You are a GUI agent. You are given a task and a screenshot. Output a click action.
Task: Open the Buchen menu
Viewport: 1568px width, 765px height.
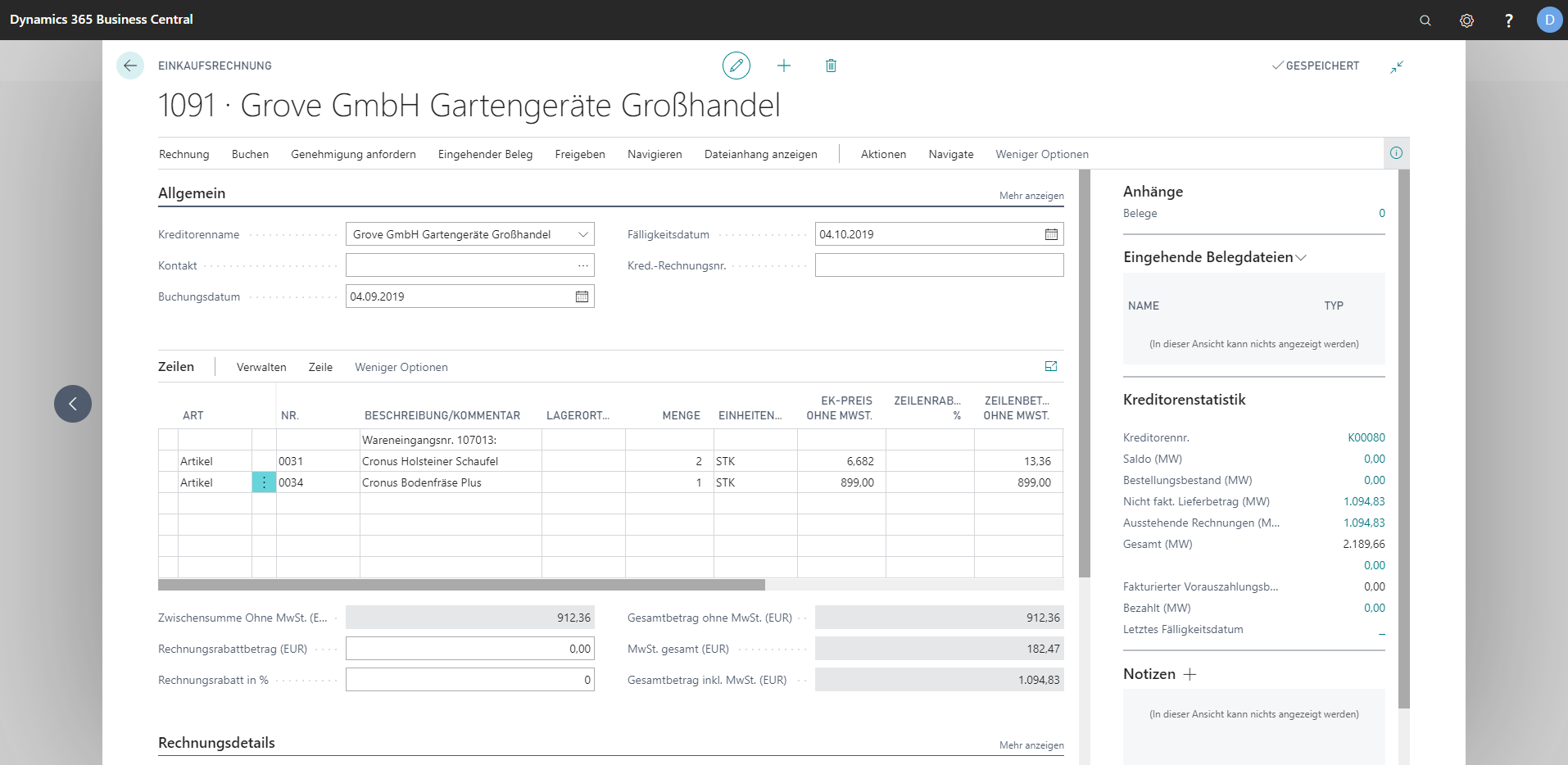[250, 154]
